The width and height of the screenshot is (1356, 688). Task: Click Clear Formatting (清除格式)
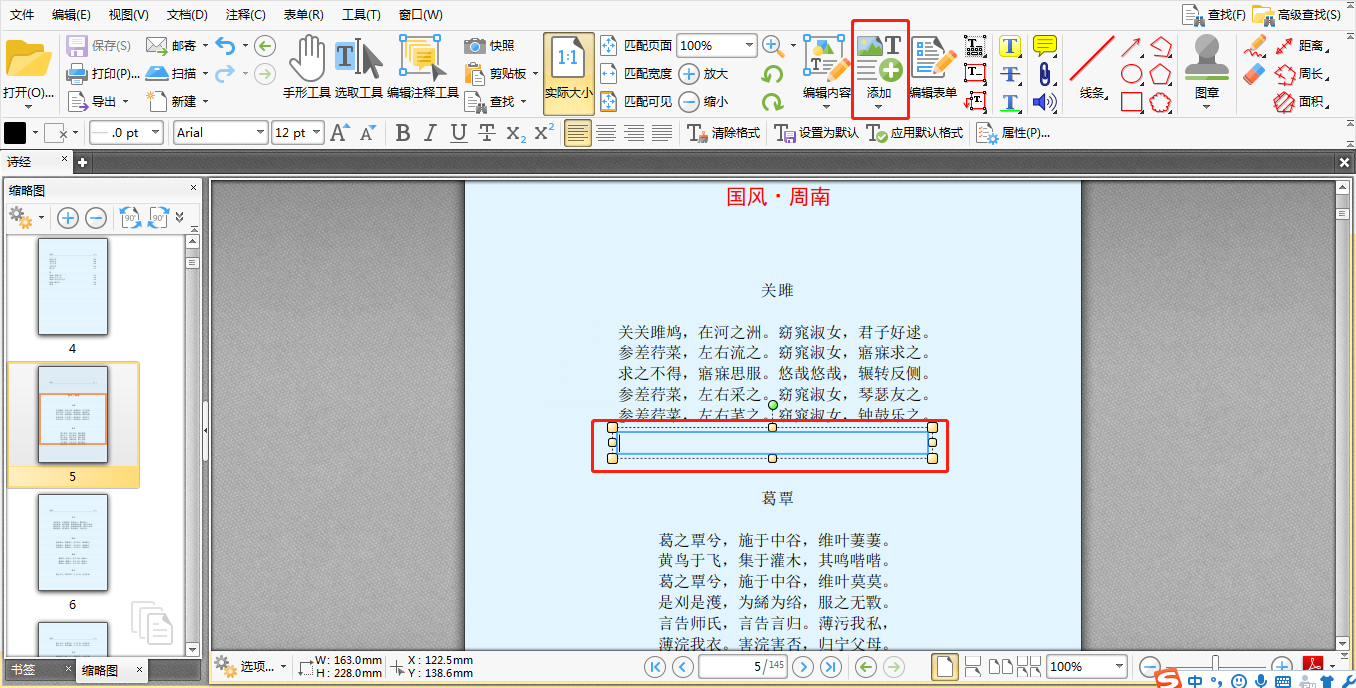coord(725,133)
